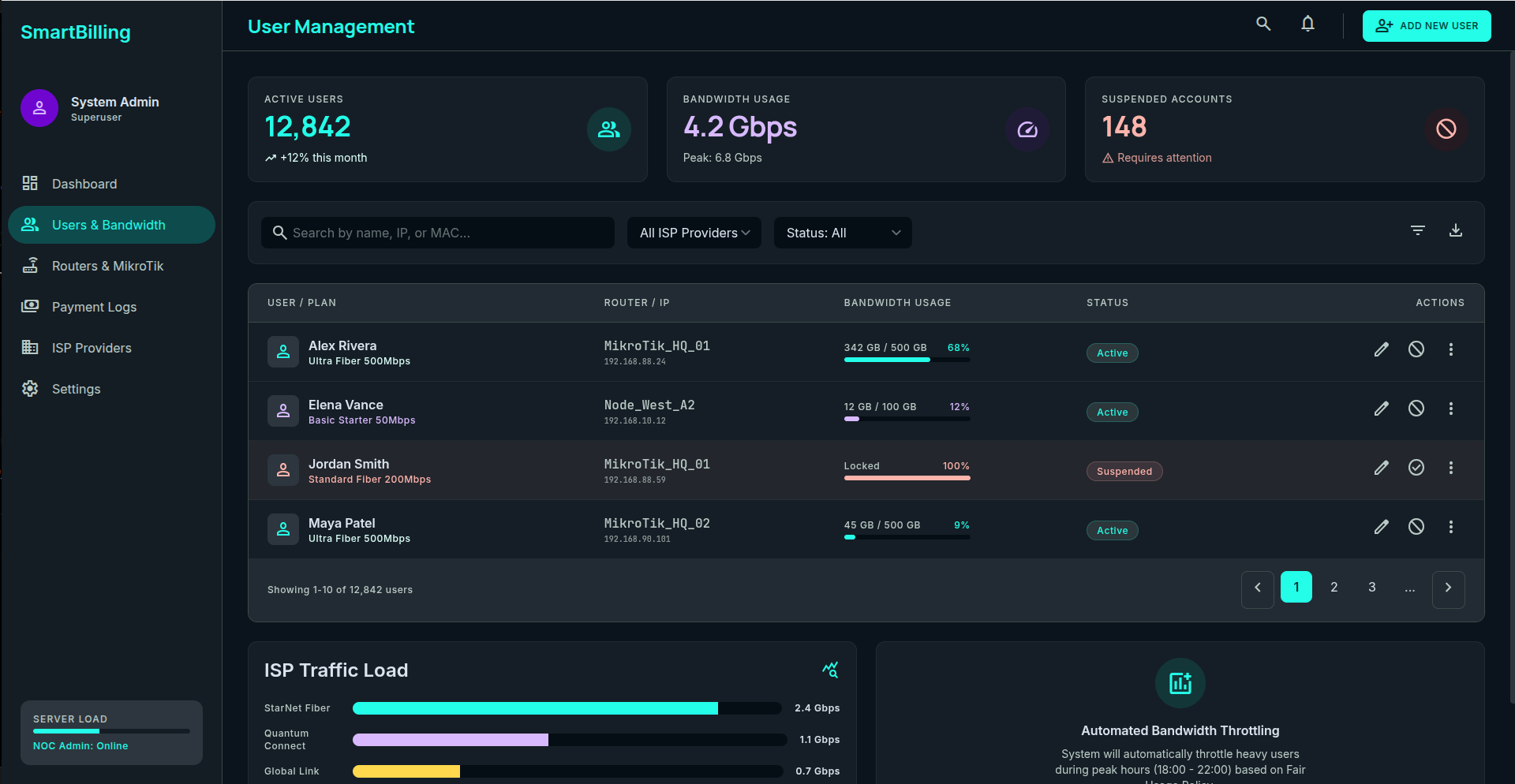Click the Add New User button
Image resolution: width=1515 pixels, height=784 pixels.
coord(1427,26)
